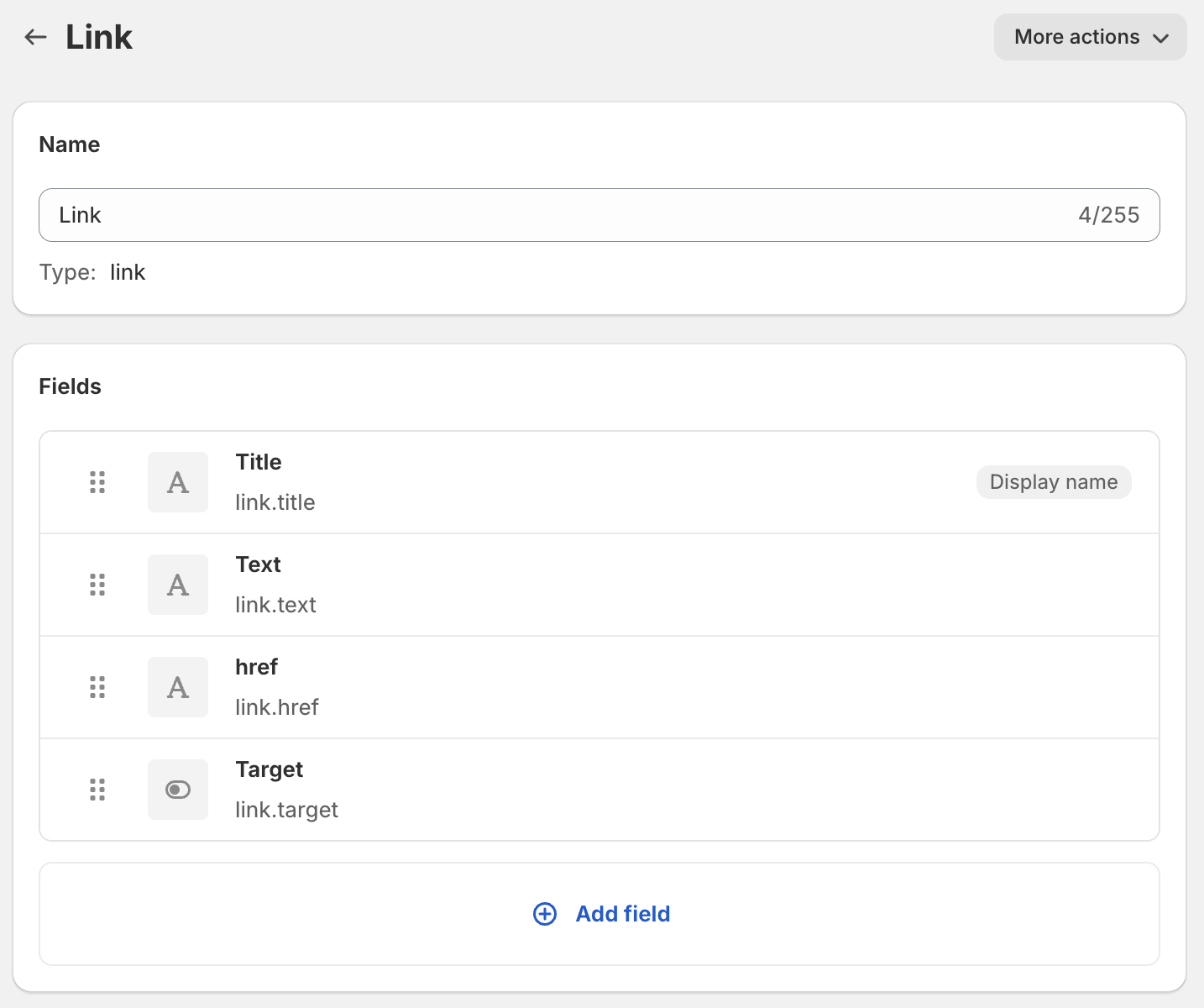Click the drag handle for the Title field
1204x1008 pixels.
pyautogui.click(x=97, y=481)
